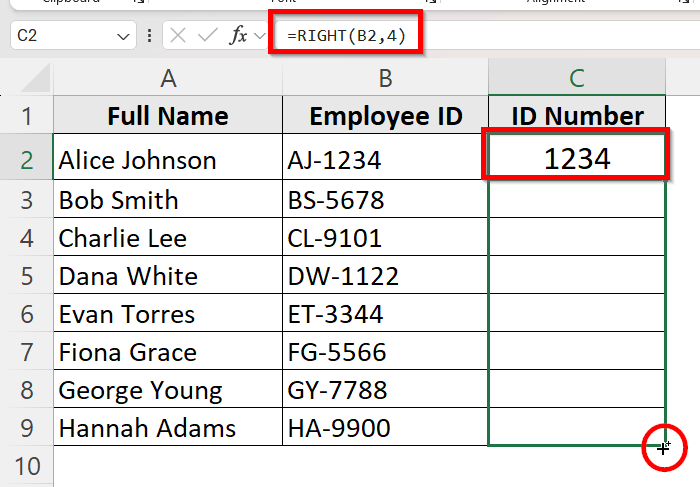Select column A header
The width and height of the screenshot is (700, 487).
(x=167, y=78)
